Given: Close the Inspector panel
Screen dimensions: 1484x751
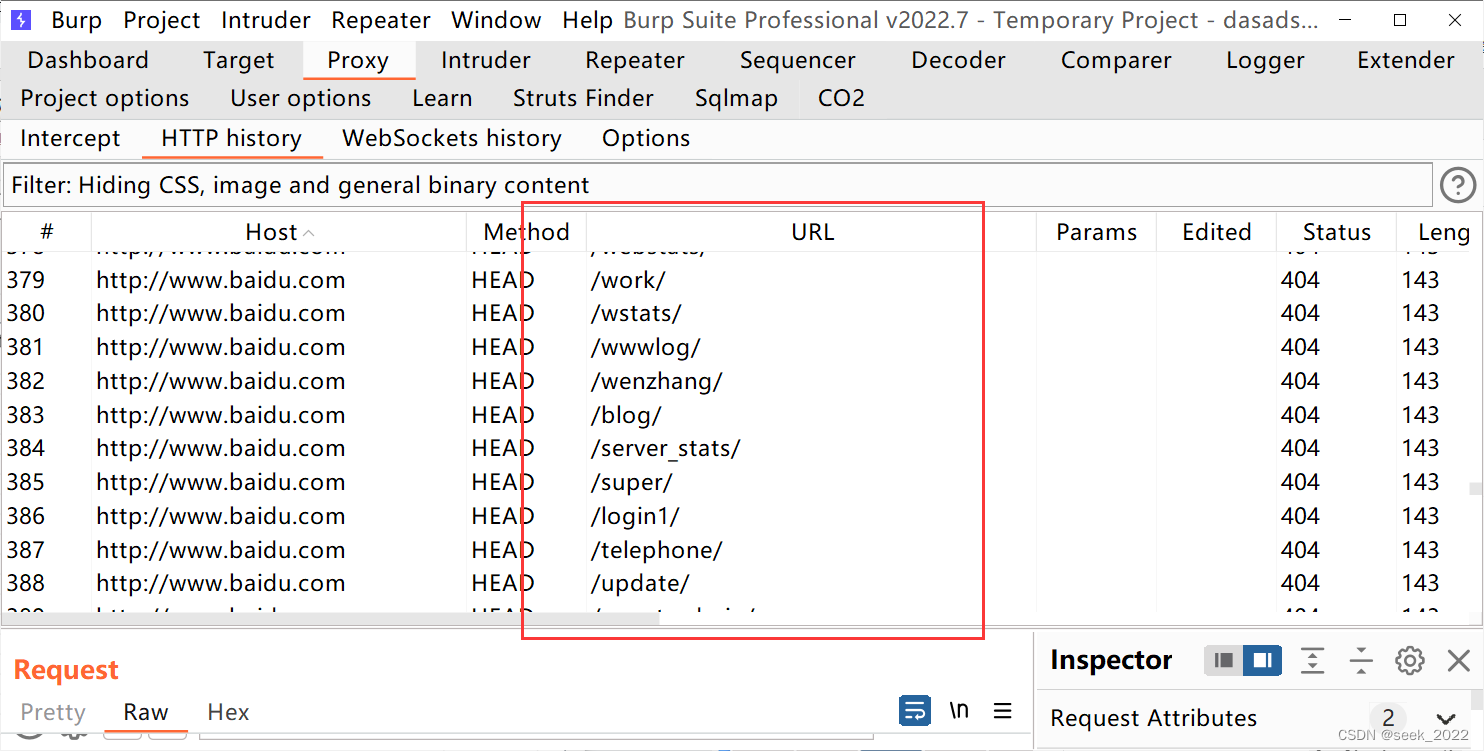Looking at the screenshot, I should tap(1459, 660).
